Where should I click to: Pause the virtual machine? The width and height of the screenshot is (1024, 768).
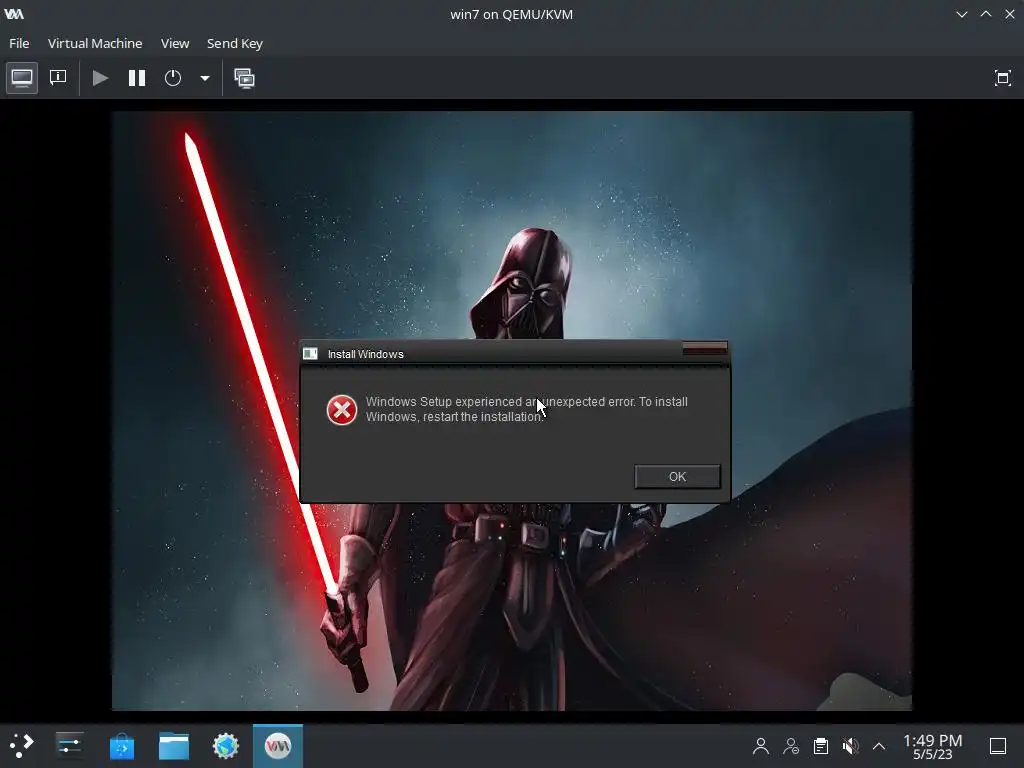pyautogui.click(x=136, y=78)
